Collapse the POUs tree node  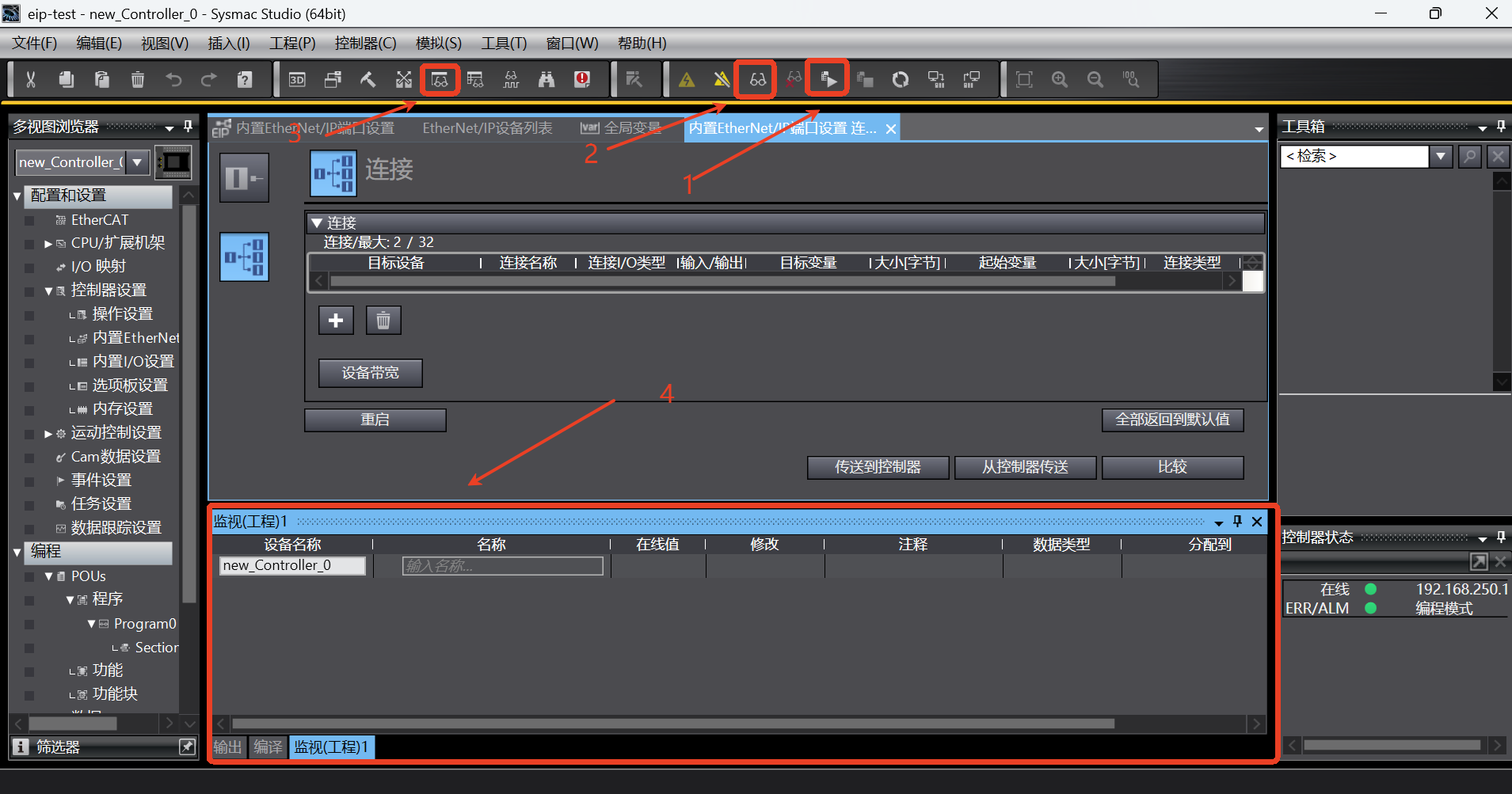tap(48, 576)
